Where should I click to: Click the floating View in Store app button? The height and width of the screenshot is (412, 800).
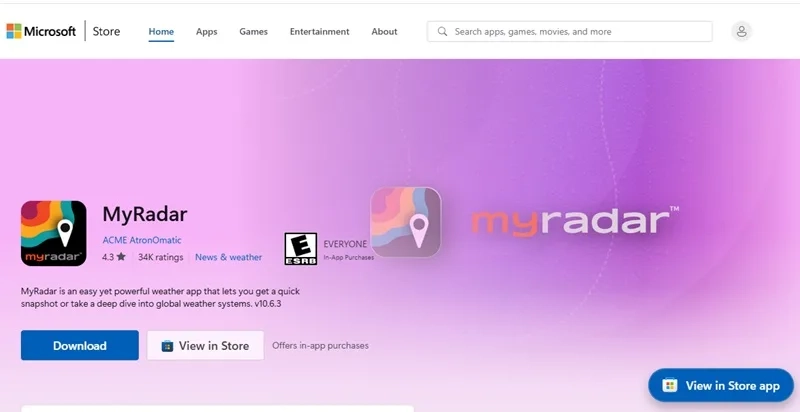click(x=720, y=385)
